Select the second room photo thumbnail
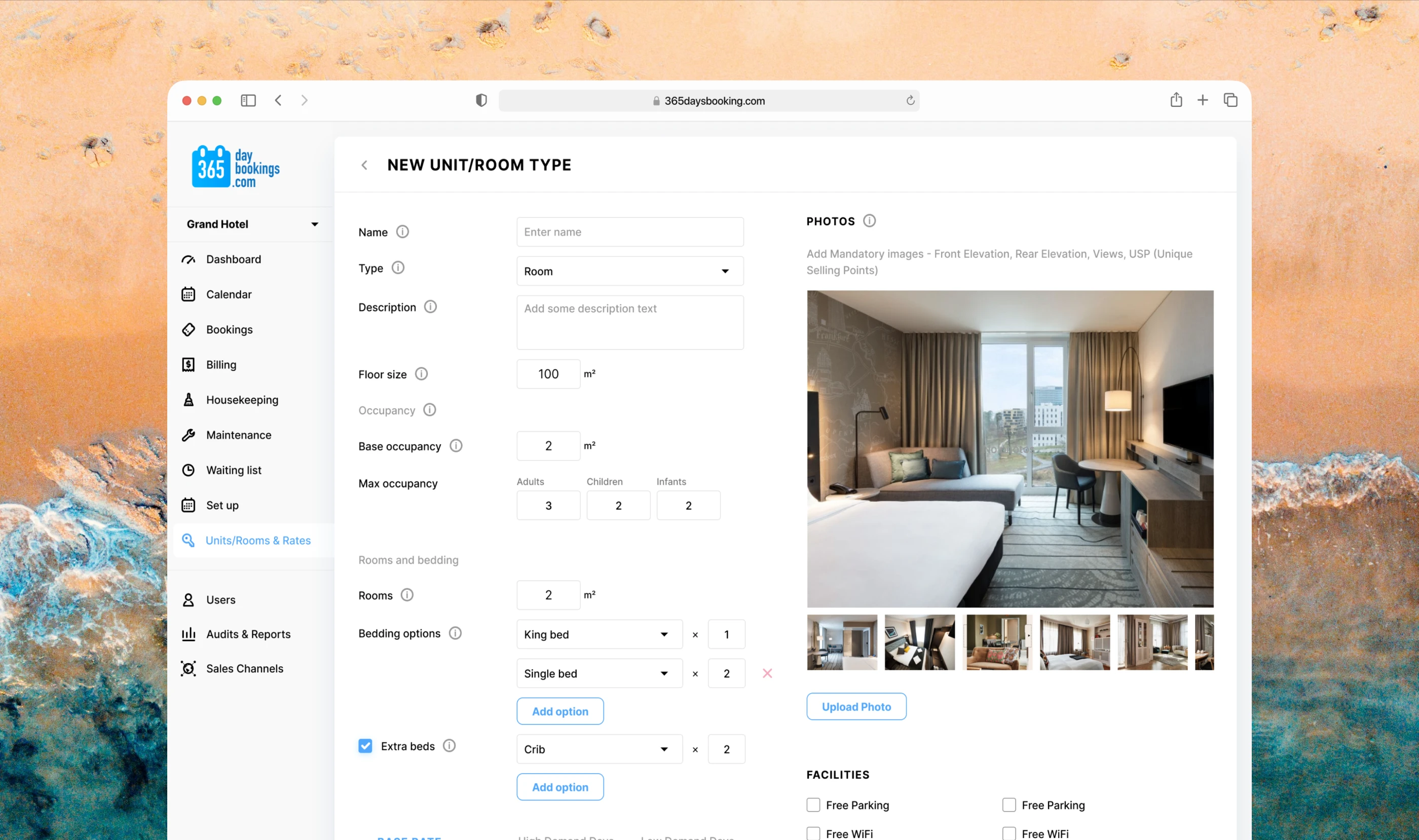This screenshot has height=840, width=1419. (x=919, y=642)
